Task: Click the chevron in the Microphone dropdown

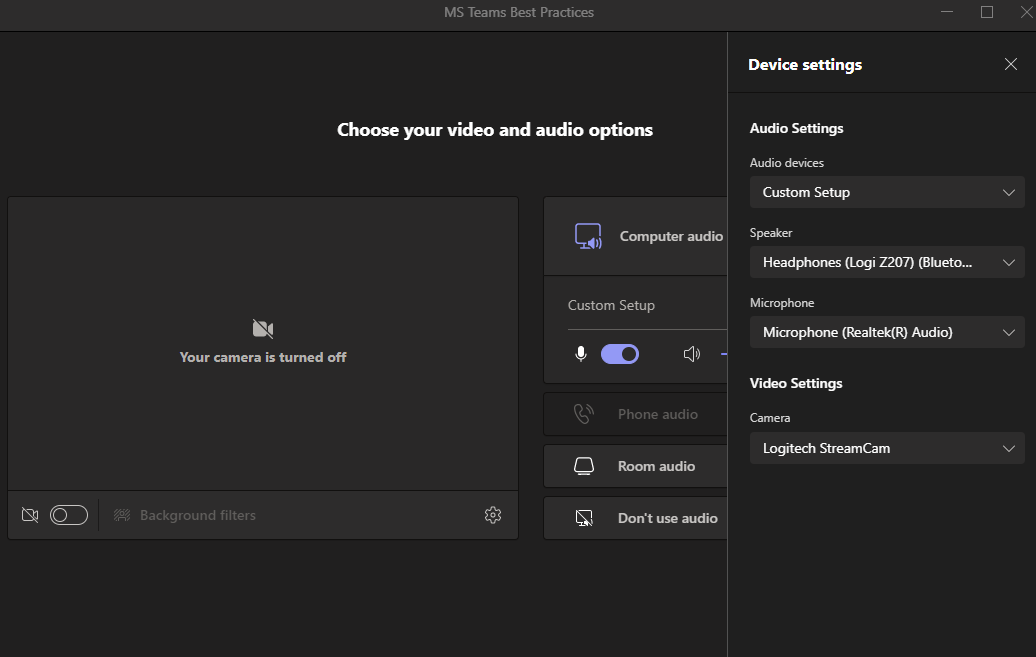Action: [1008, 332]
